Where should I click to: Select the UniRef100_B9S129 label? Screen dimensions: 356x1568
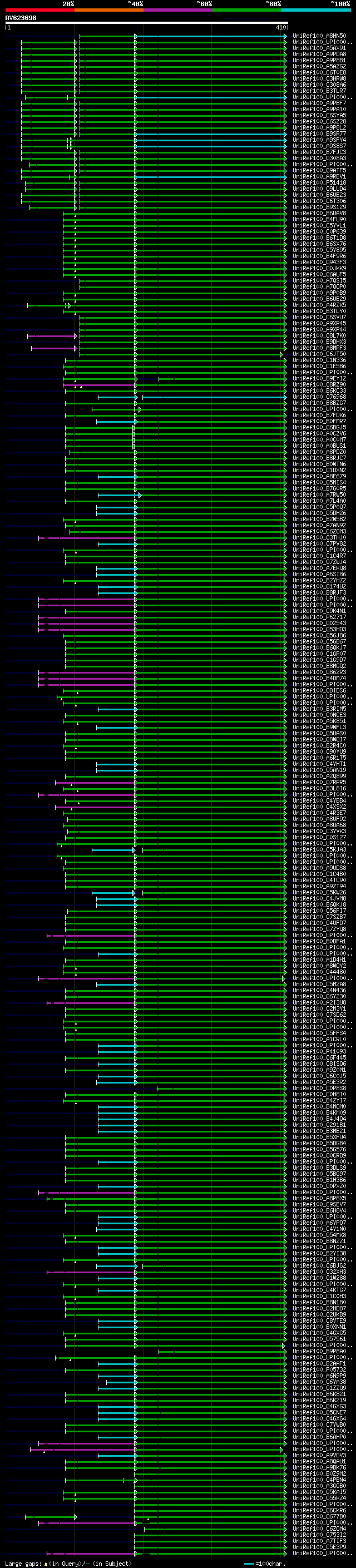(x=319, y=207)
